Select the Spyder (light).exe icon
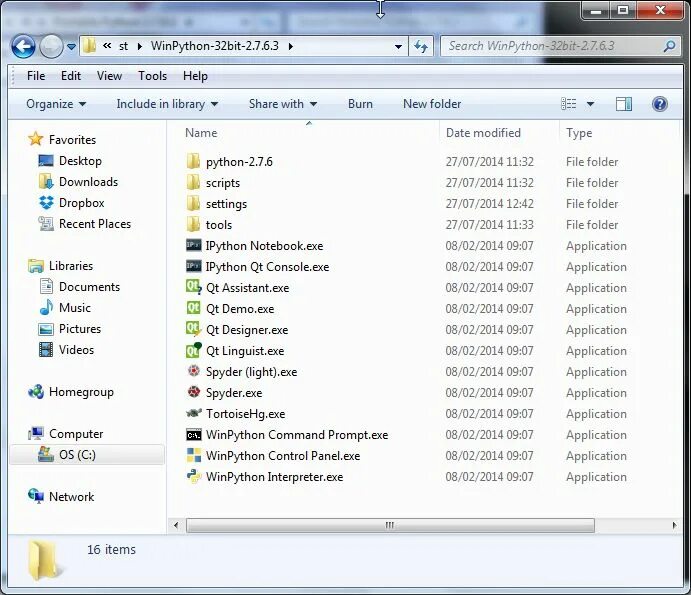Viewport: 691px width, 595px height. coord(193,371)
